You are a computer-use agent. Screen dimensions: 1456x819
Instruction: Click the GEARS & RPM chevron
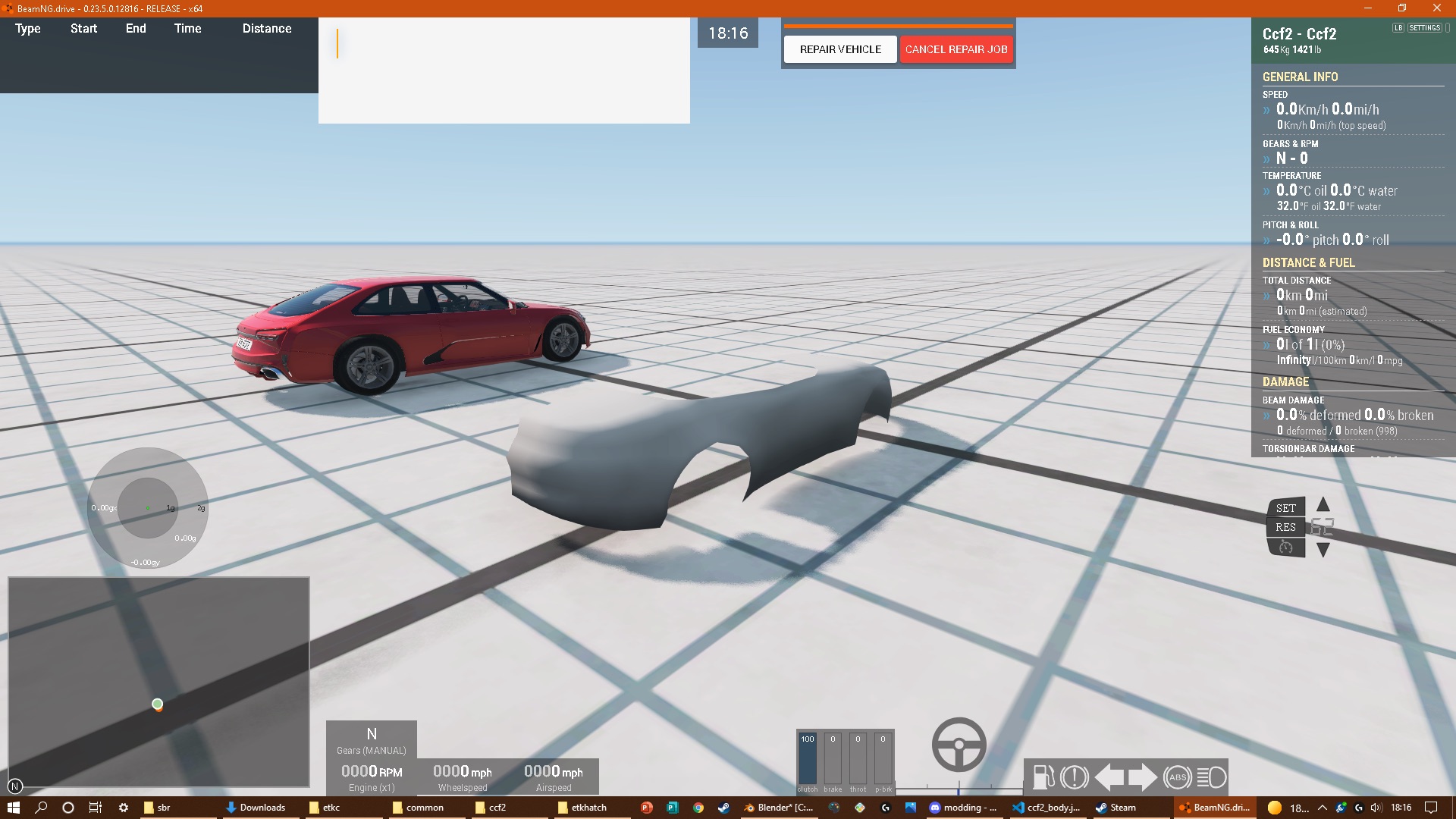[1266, 159]
